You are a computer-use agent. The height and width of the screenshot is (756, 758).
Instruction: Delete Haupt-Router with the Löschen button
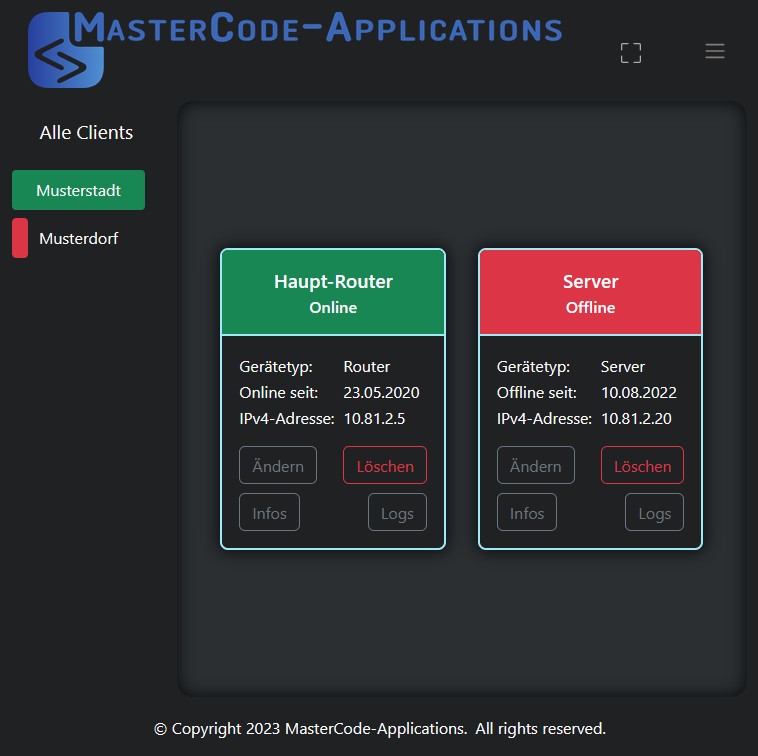coord(385,466)
